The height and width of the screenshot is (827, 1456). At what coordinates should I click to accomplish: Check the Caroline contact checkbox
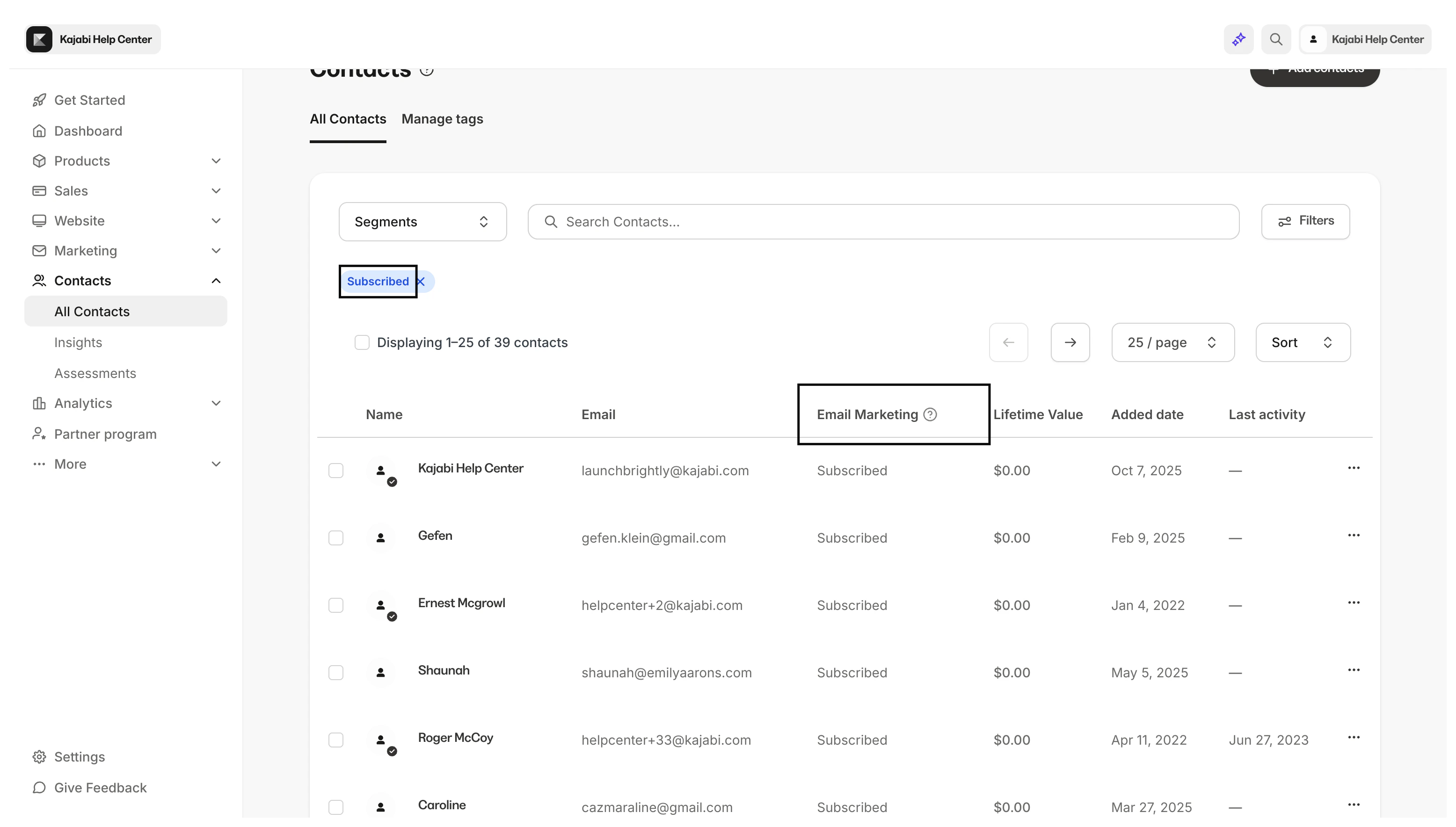[x=336, y=807]
